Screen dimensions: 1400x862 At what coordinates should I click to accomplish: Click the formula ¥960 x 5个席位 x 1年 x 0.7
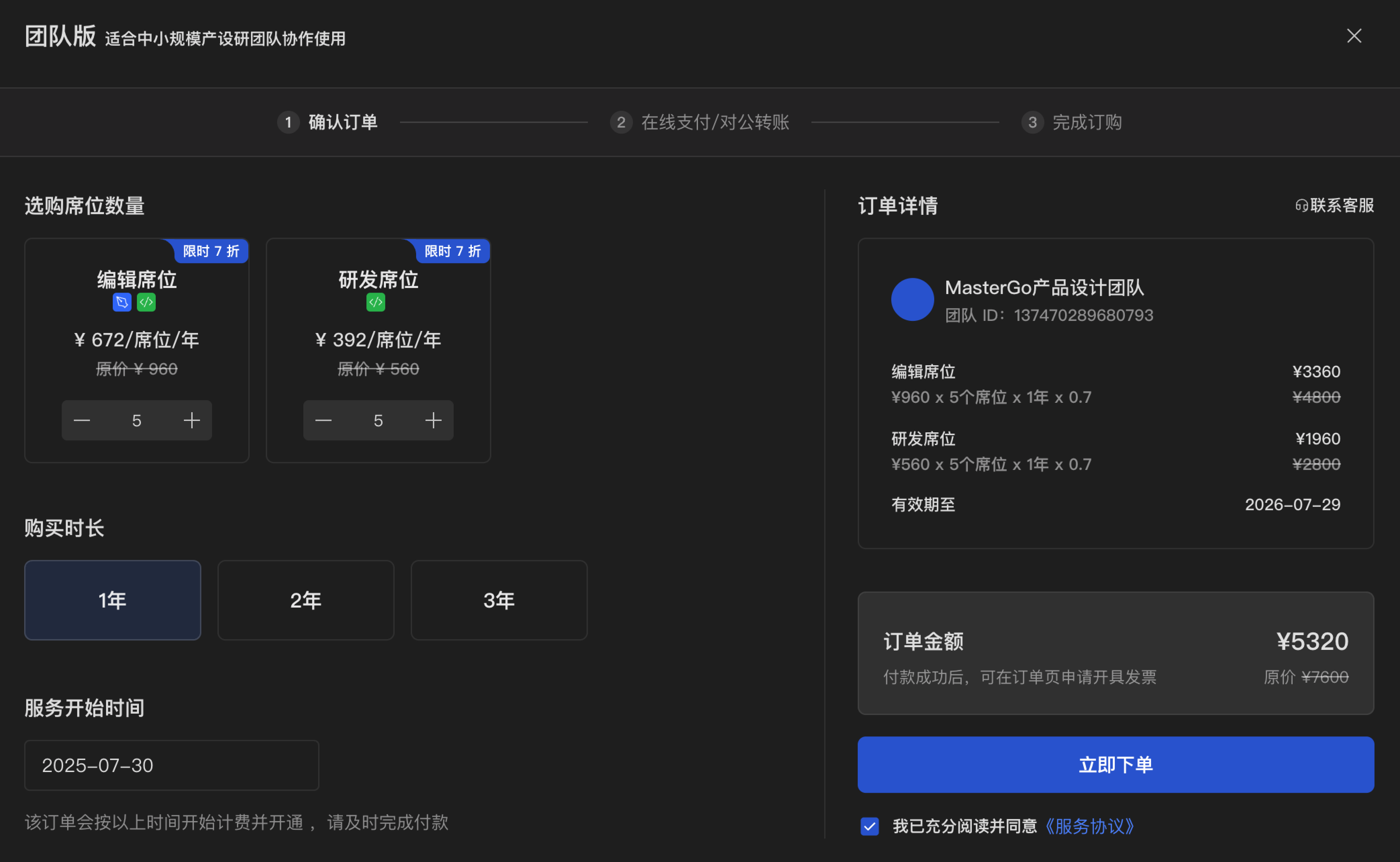(x=991, y=397)
